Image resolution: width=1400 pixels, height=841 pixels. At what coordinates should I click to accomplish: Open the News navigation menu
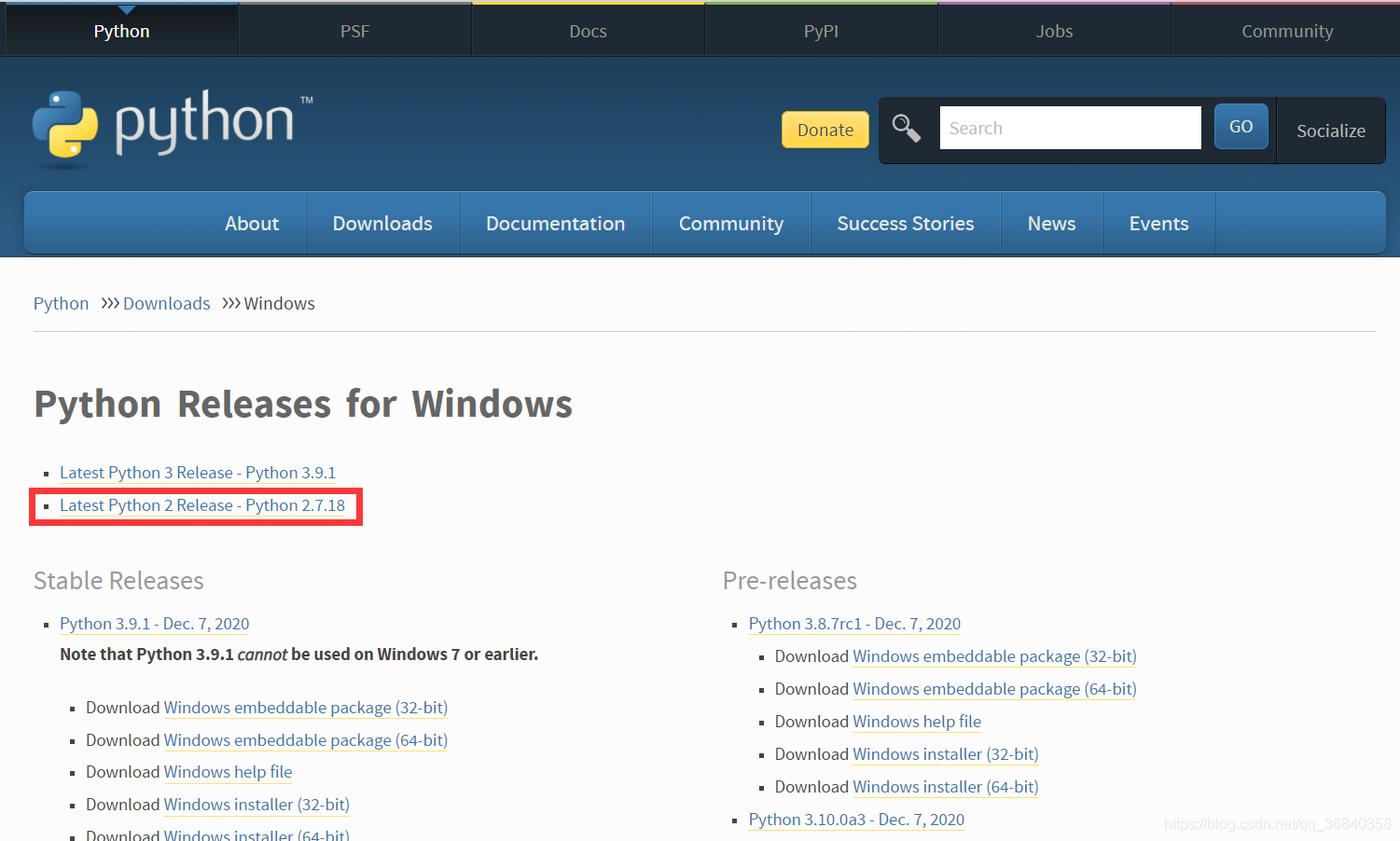click(1052, 224)
